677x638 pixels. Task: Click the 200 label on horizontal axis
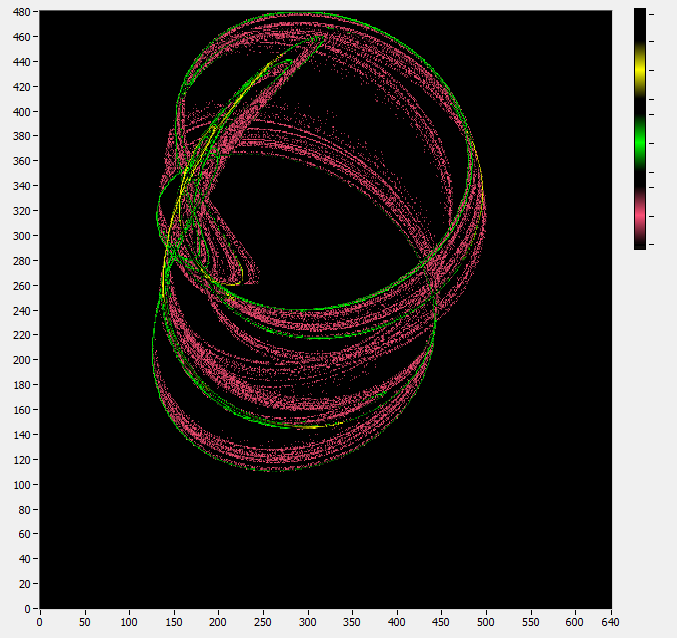pyautogui.click(x=218, y=622)
